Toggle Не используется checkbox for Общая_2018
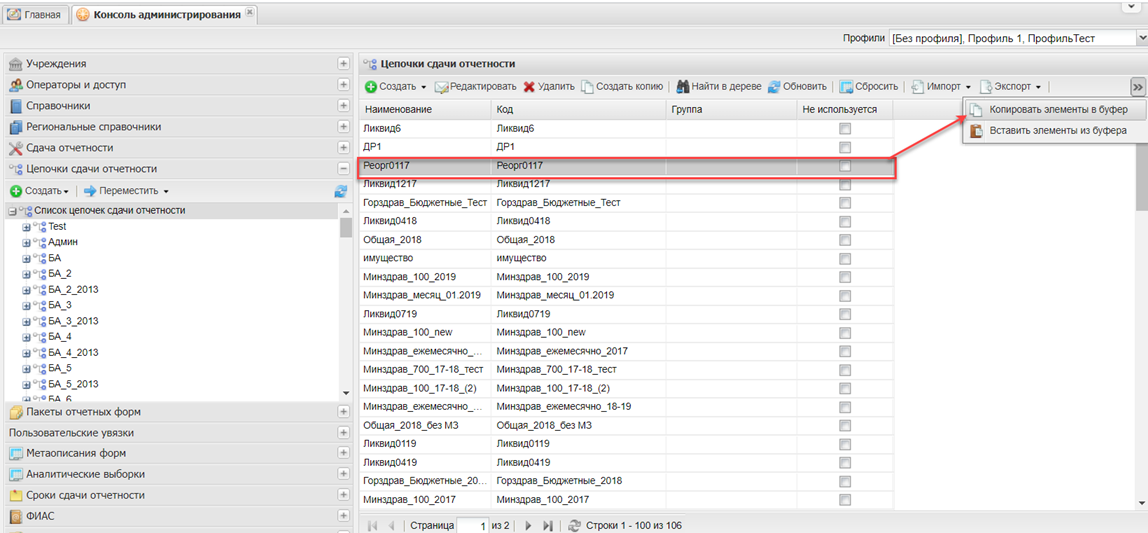1148x533 pixels. pos(845,239)
